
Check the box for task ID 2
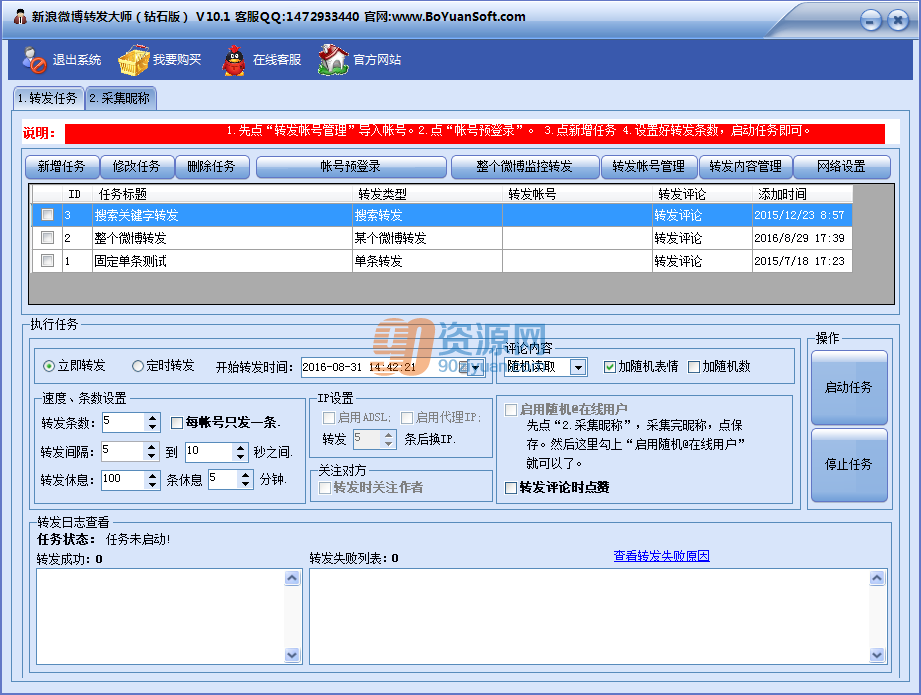coord(48,238)
